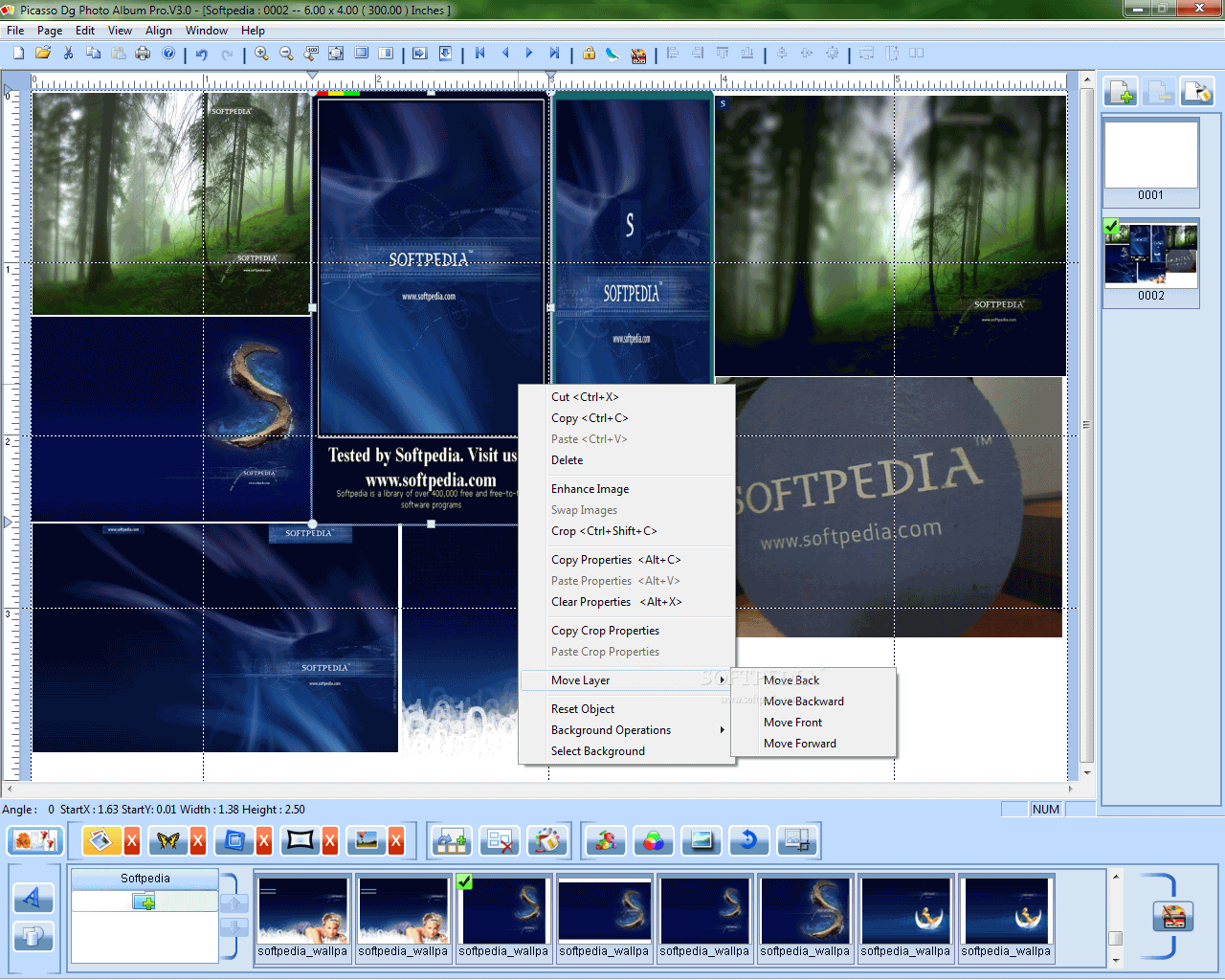Click the orange photo frame icon
Screen dimensions: 1225x980
[x=101, y=841]
